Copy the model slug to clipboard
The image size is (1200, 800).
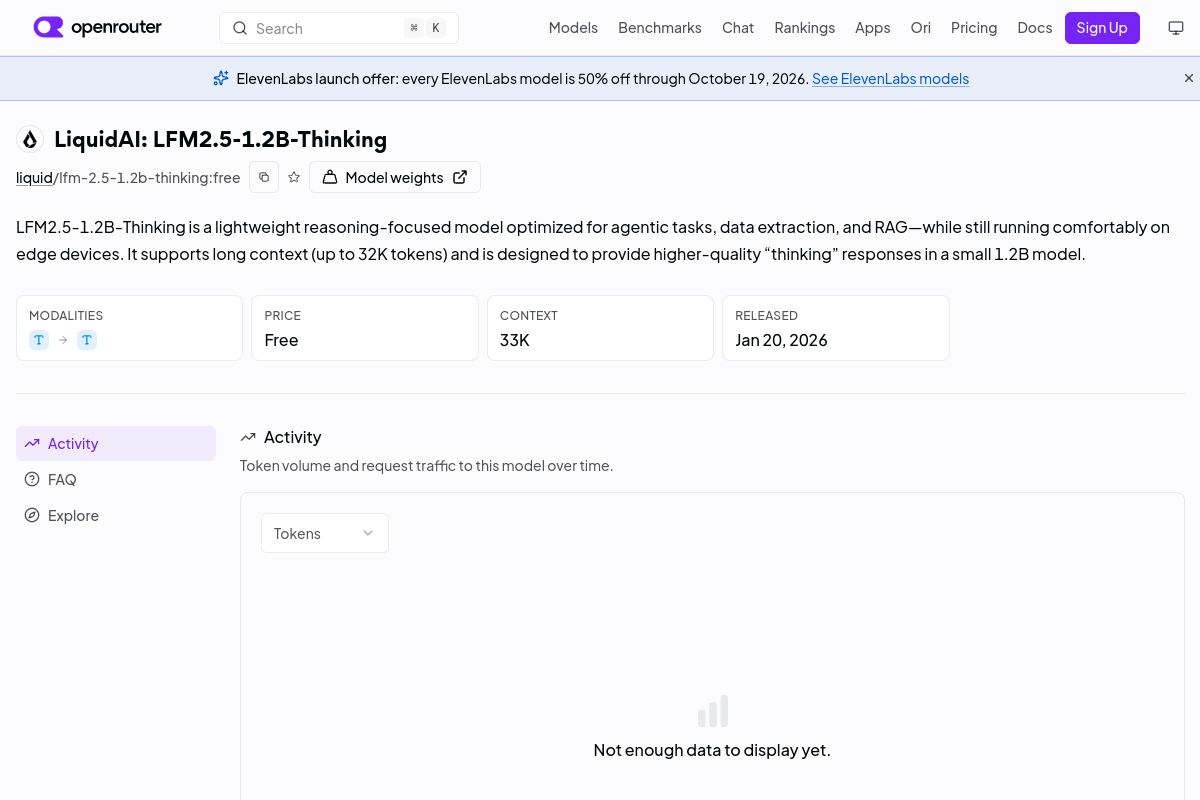coord(264,177)
